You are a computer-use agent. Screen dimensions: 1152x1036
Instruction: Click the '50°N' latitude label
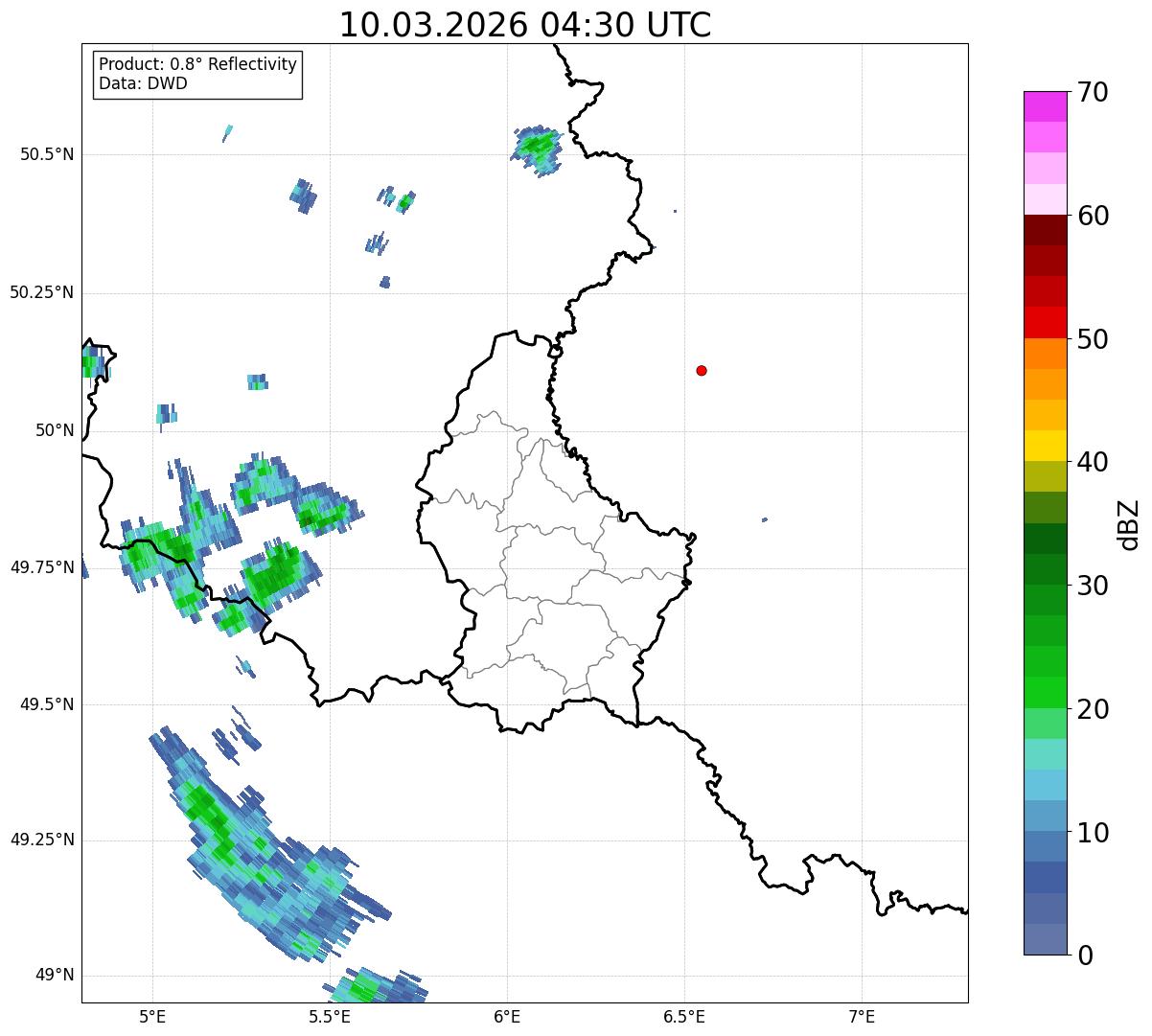53,430
